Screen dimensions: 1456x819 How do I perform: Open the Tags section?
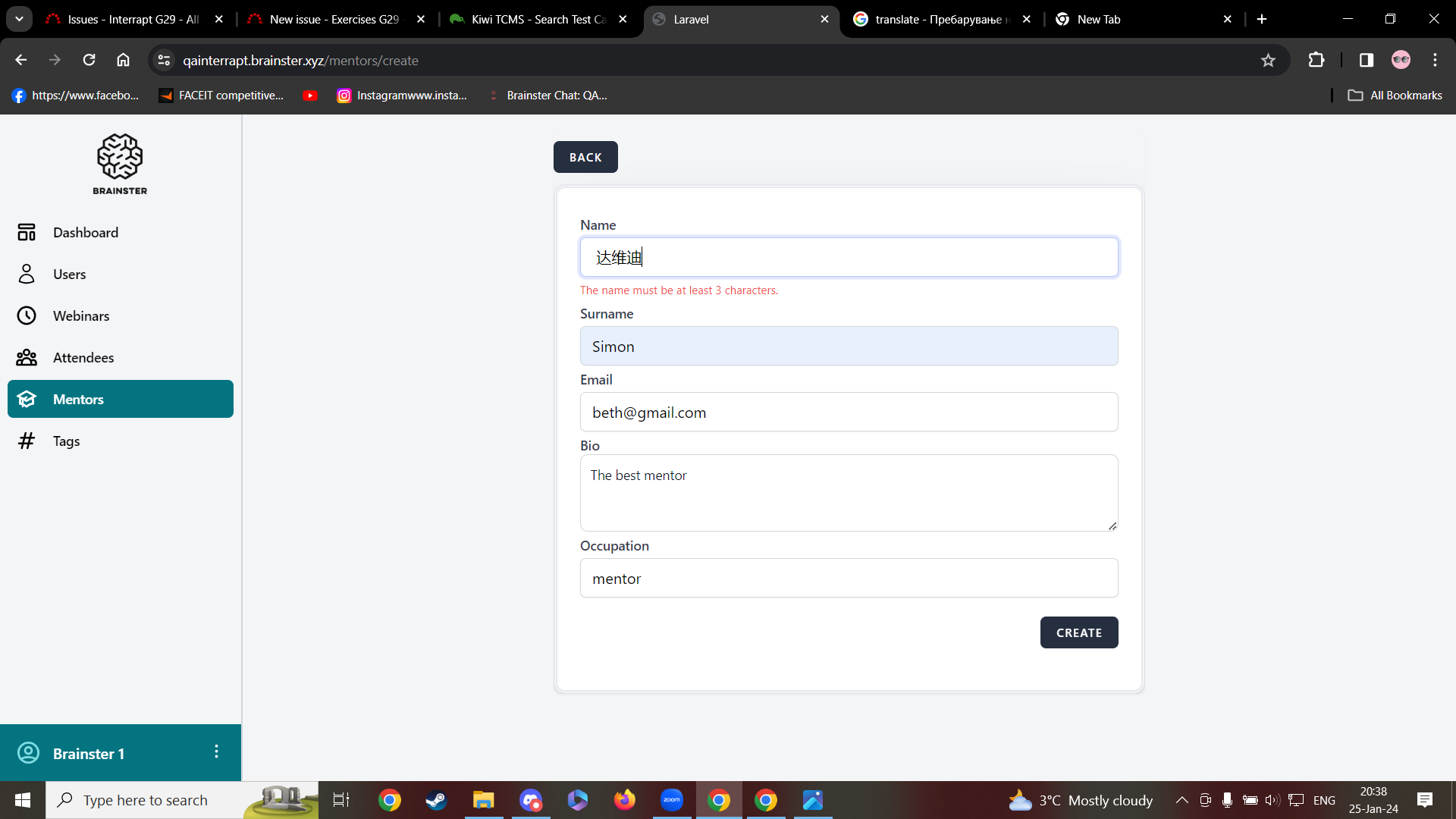click(66, 441)
